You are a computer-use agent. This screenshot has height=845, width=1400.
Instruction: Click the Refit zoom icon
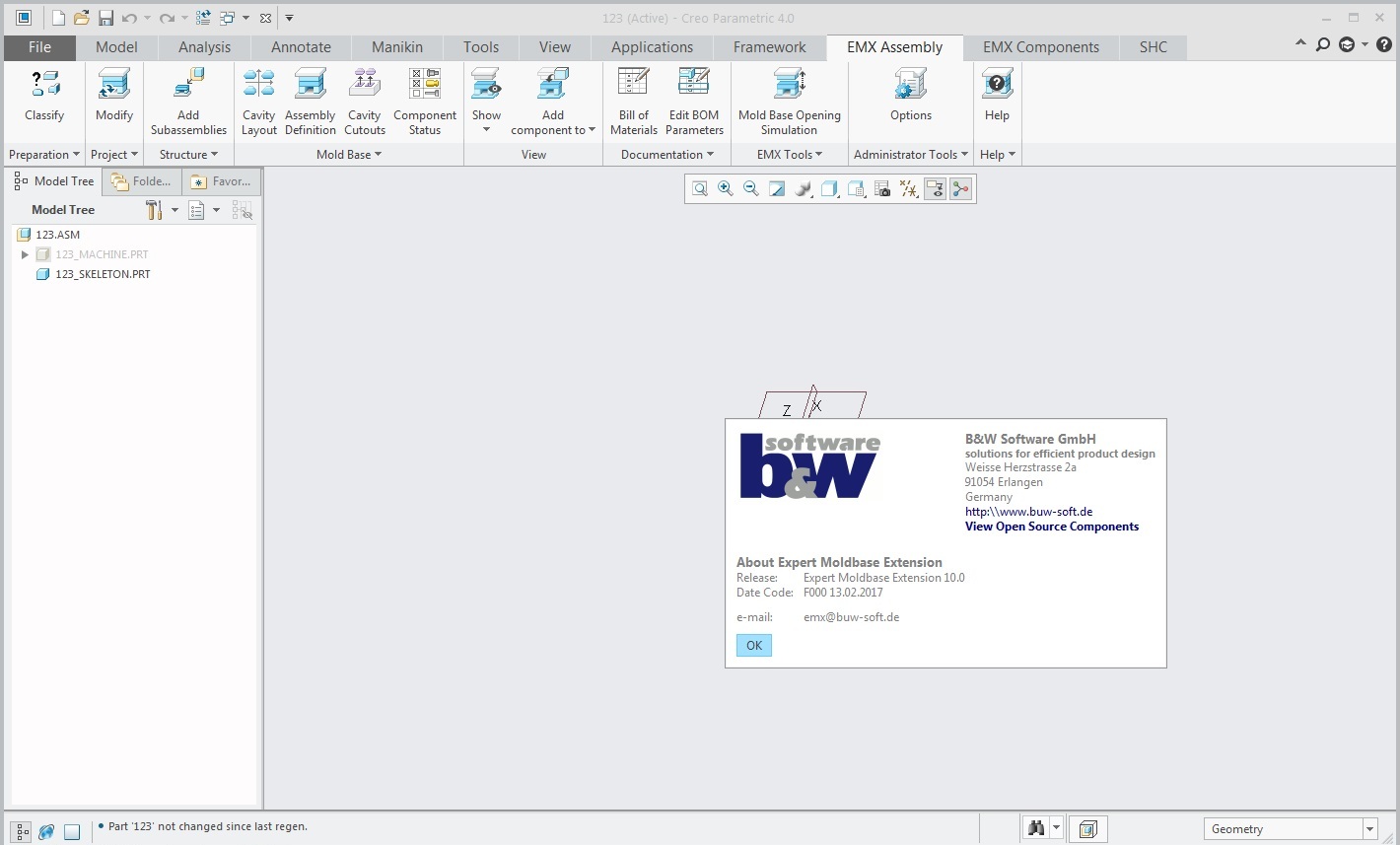(x=700, y=188)
